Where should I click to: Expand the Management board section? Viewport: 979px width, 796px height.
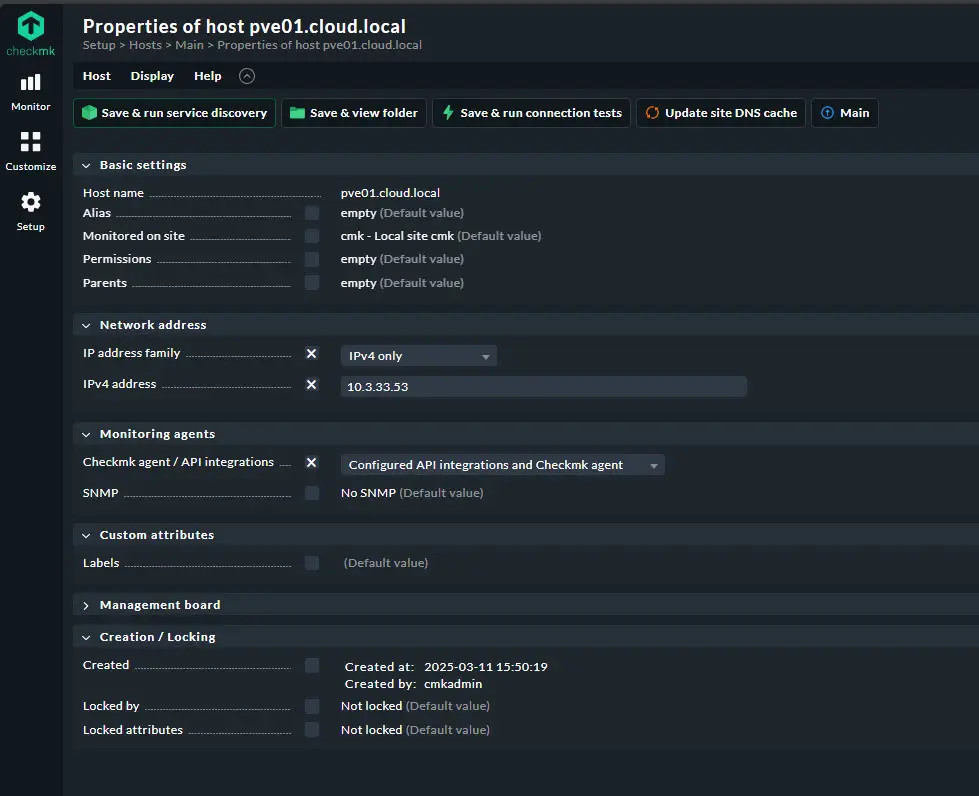pos(87,605)
